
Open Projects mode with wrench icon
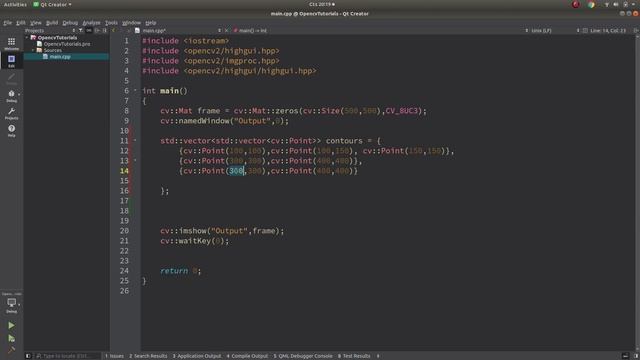(11, 113)
